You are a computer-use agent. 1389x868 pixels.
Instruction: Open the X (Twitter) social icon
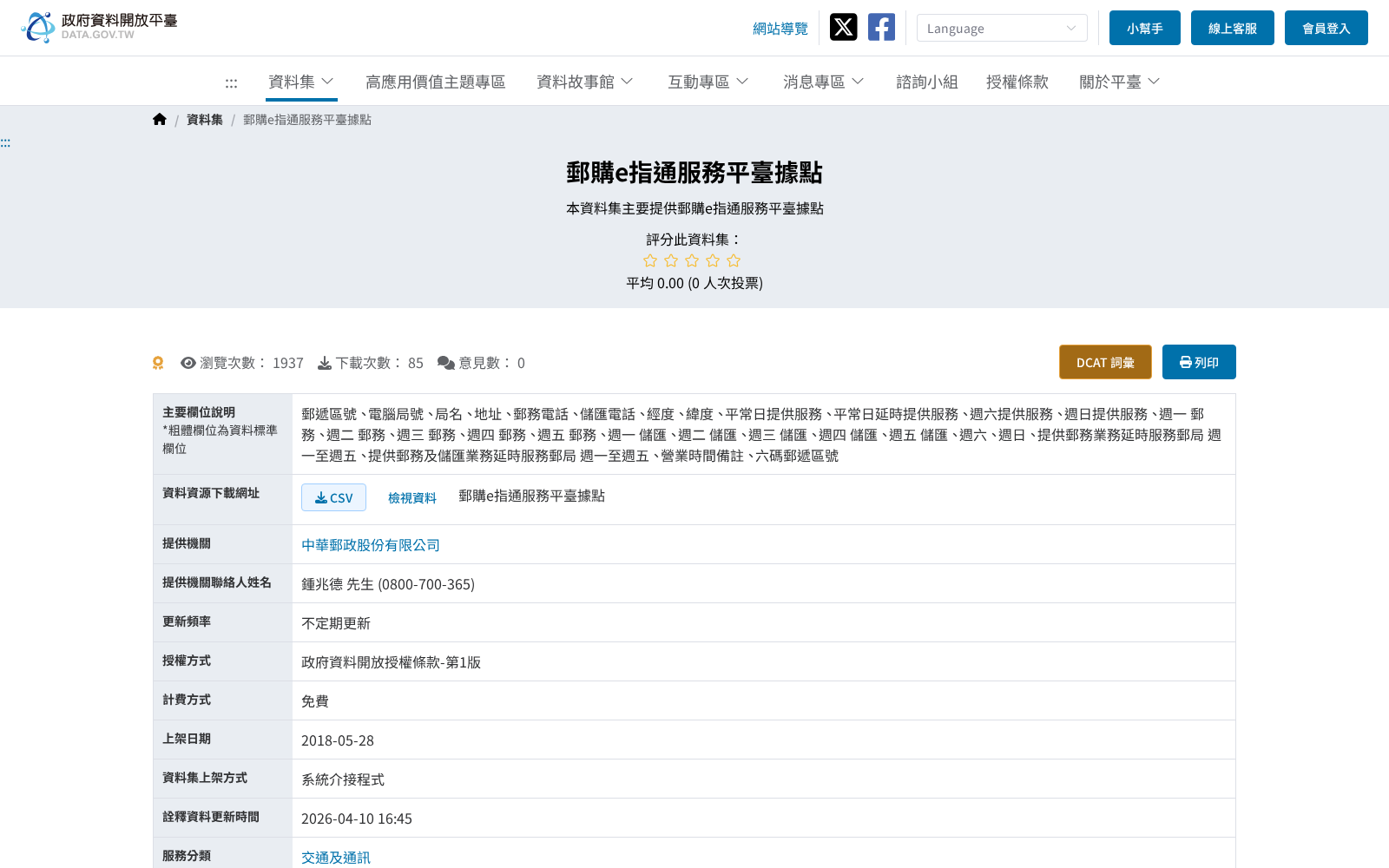843,27
